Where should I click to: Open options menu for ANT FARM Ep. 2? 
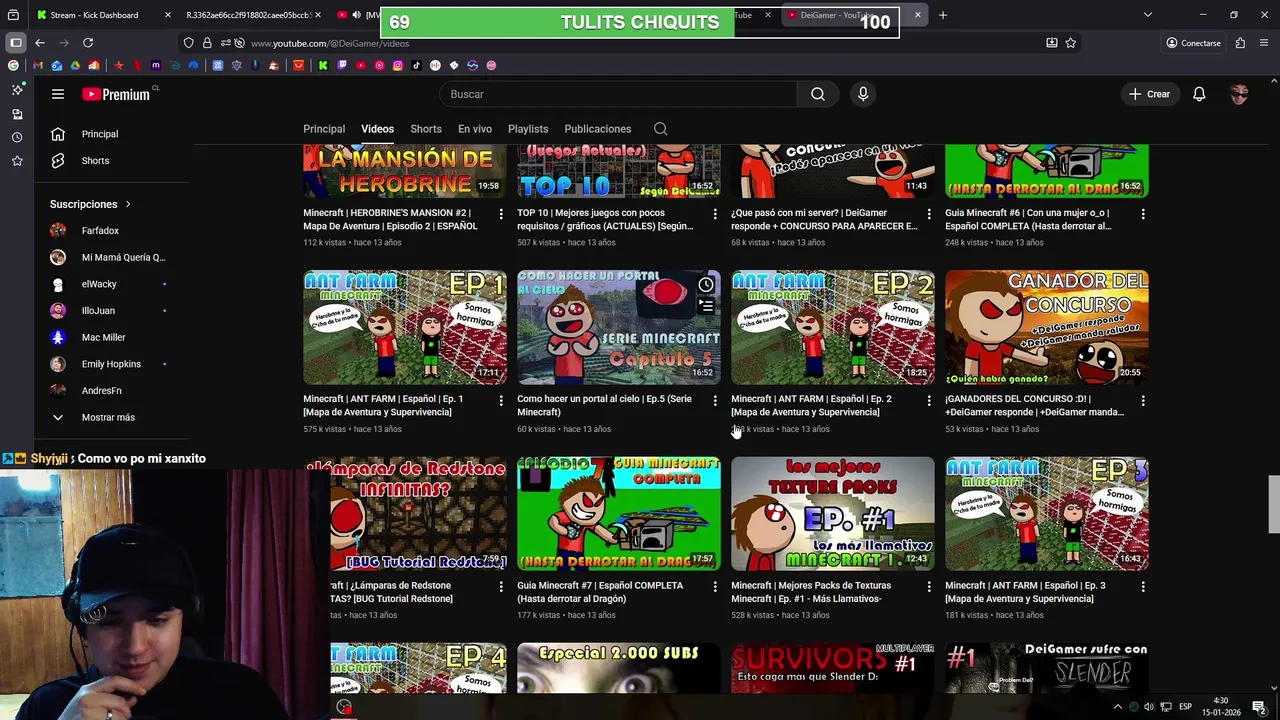click(929, 400)
